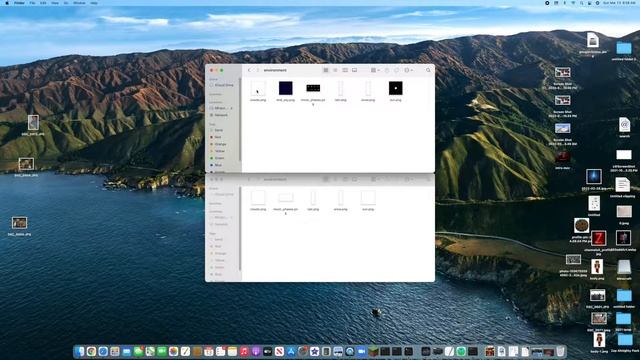Launch Google Chrome from the Dock
Screen dimensions: 640x360
tap(91, 351)
